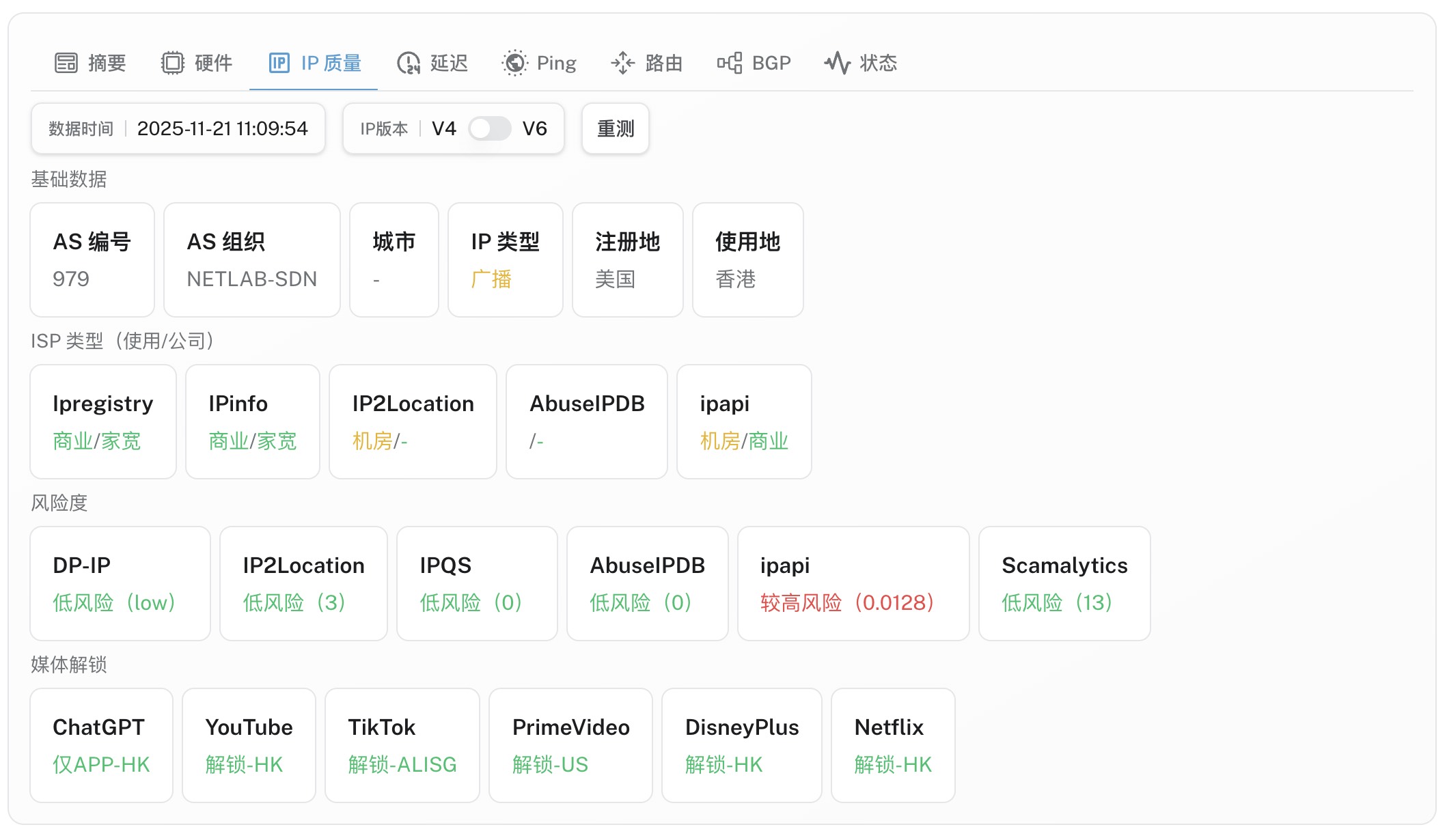Open the BGP tab
The image size is (1447, 840).
tap(771, 63)
